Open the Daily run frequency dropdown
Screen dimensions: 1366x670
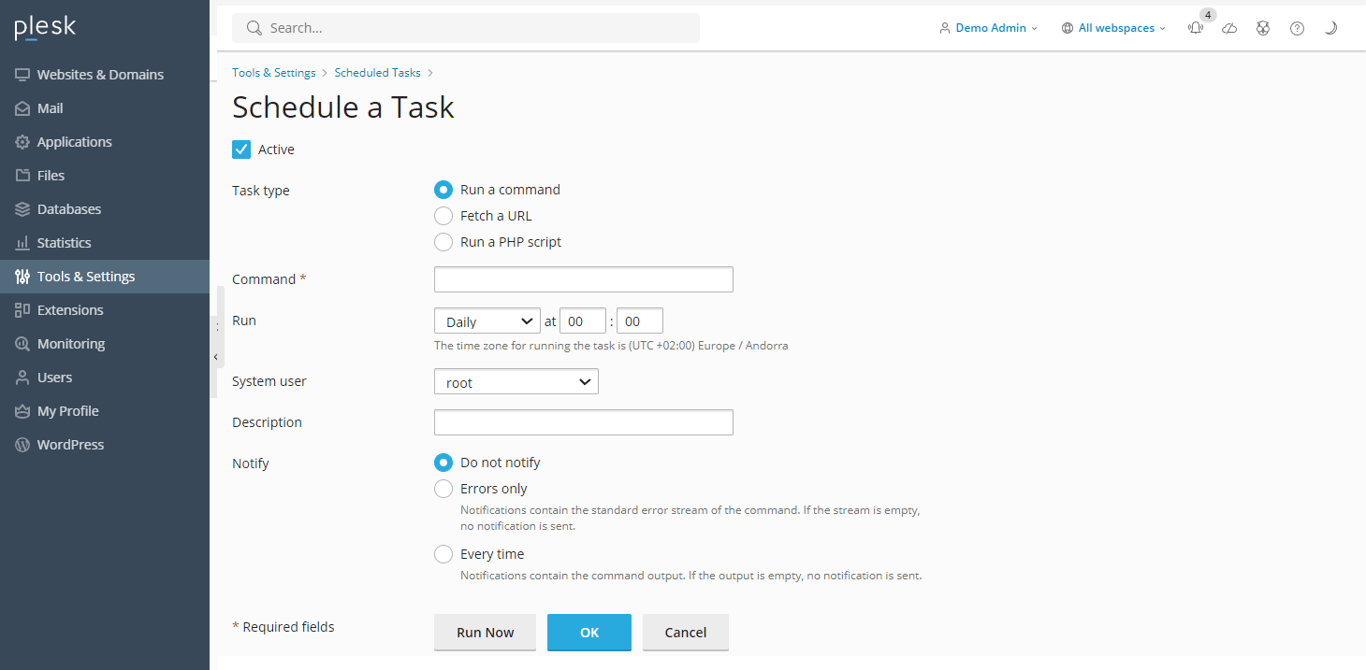click(x=486, y=320)
